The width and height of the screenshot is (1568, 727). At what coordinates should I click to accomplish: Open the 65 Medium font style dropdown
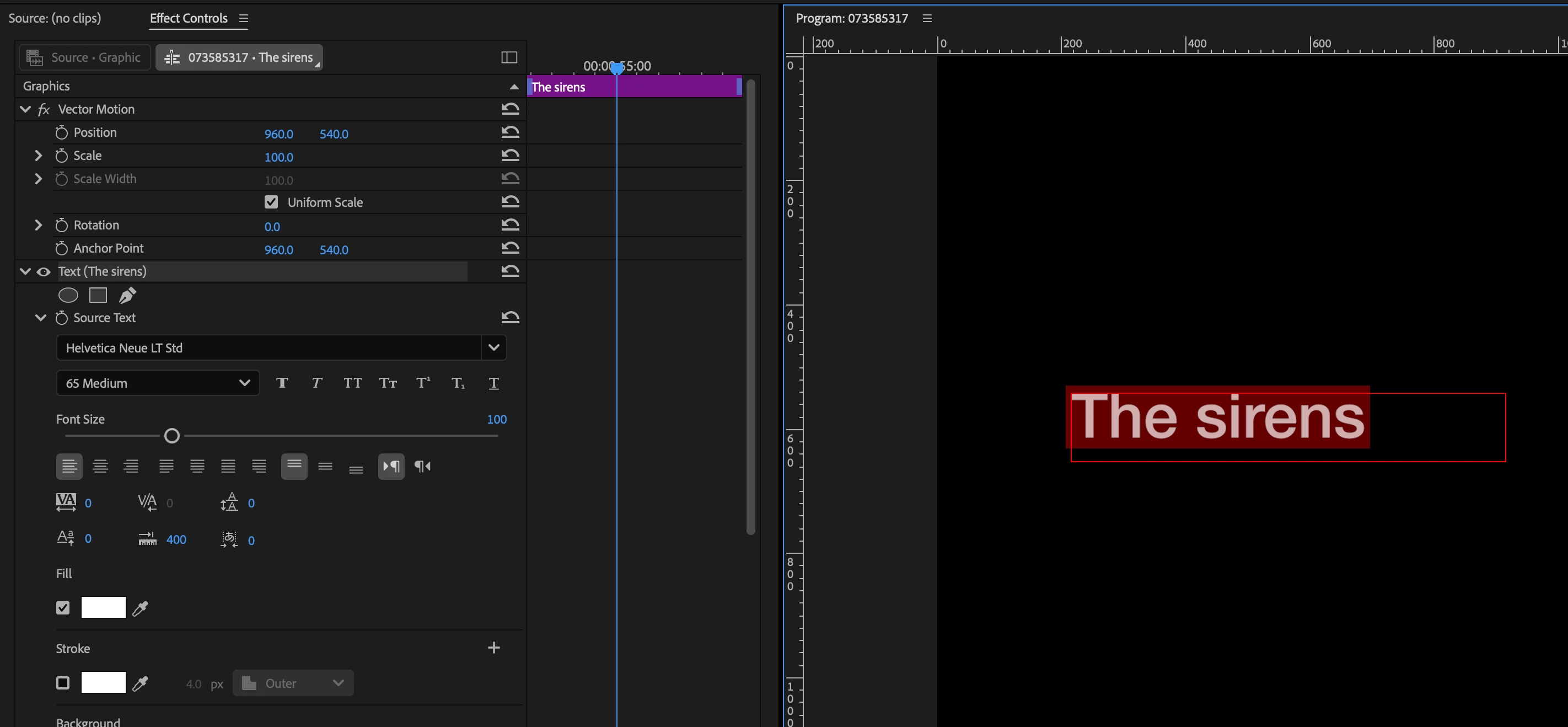(x=158, y=383)
